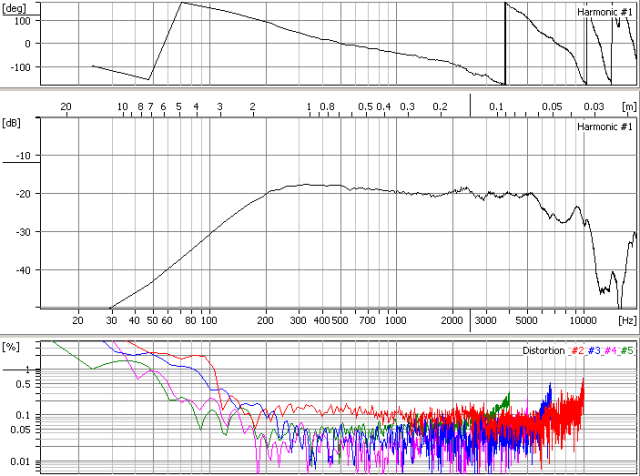Choose the green #5 distortion legend entry

coord(627,351)
